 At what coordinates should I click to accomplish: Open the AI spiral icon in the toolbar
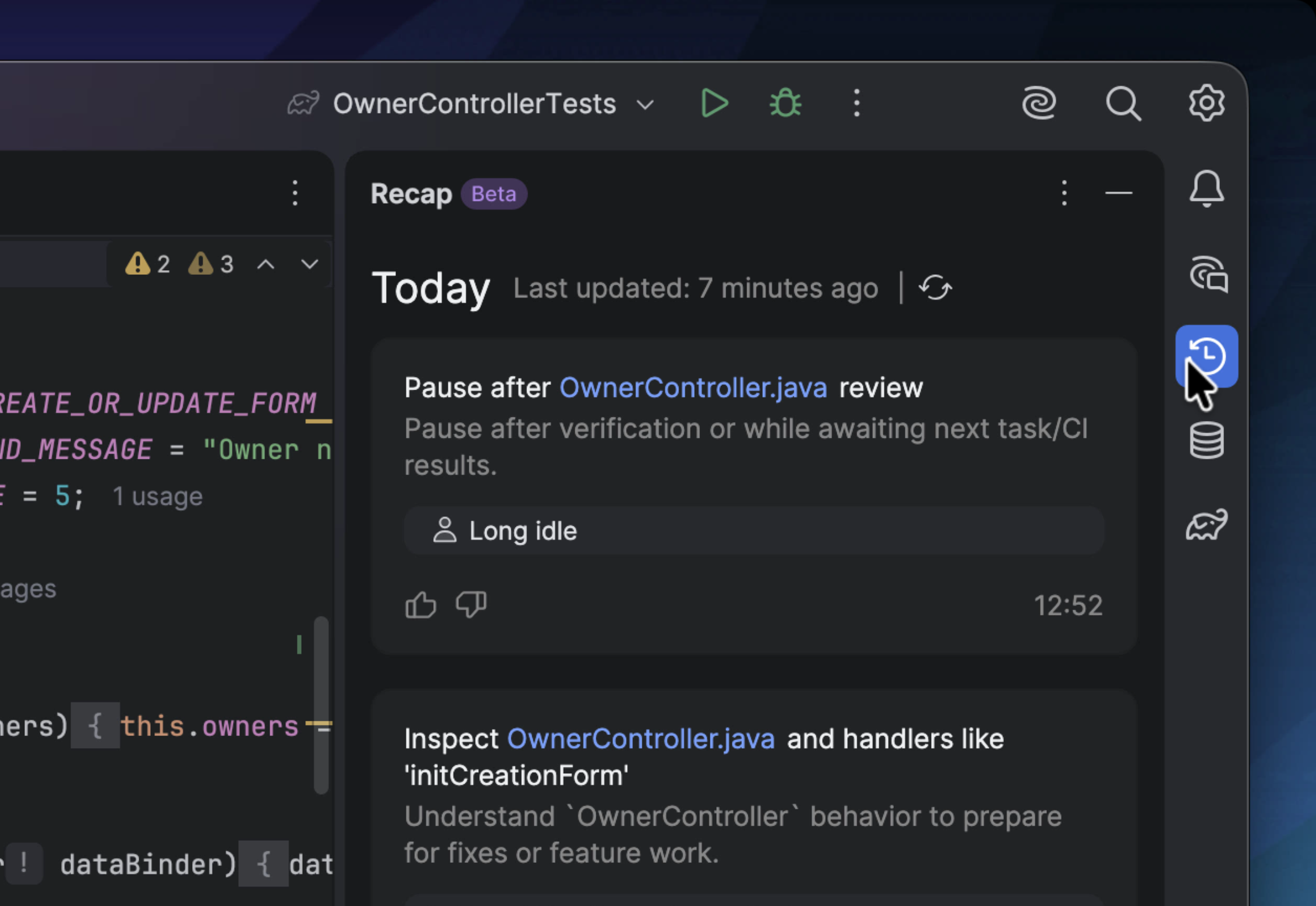tap(1039, 104)
